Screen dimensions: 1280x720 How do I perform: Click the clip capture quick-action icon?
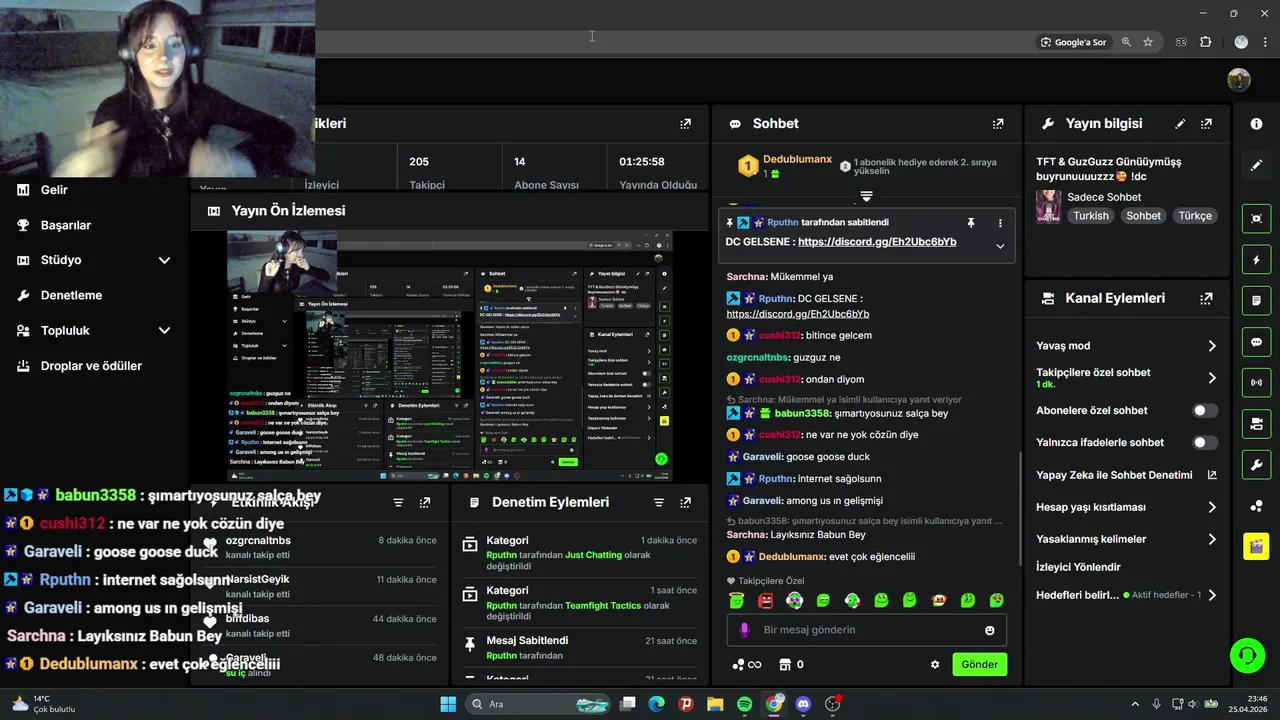coord(1256,218)
